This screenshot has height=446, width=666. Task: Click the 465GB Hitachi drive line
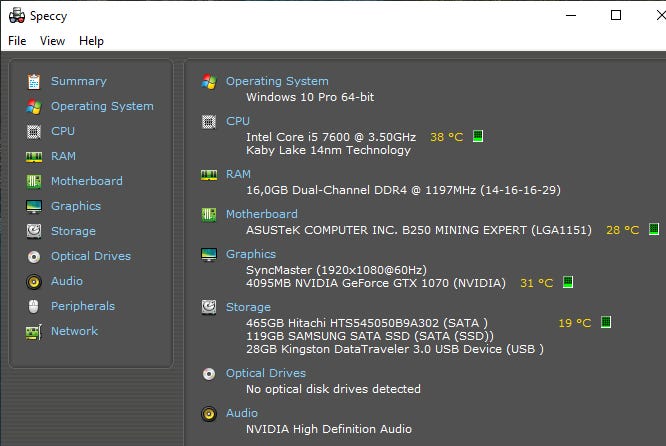pos(367,323)
